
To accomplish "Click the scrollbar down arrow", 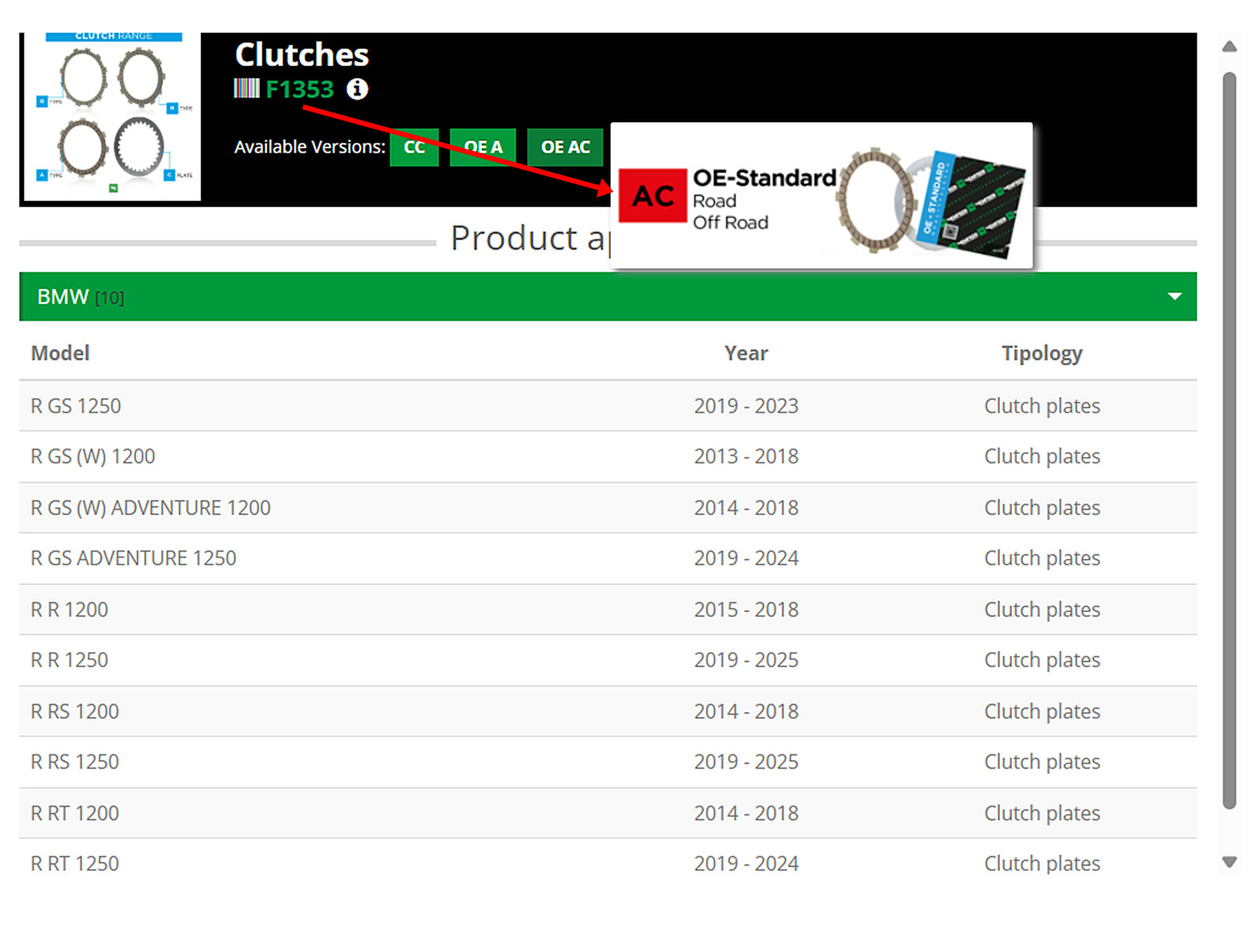I will 1229,861.
